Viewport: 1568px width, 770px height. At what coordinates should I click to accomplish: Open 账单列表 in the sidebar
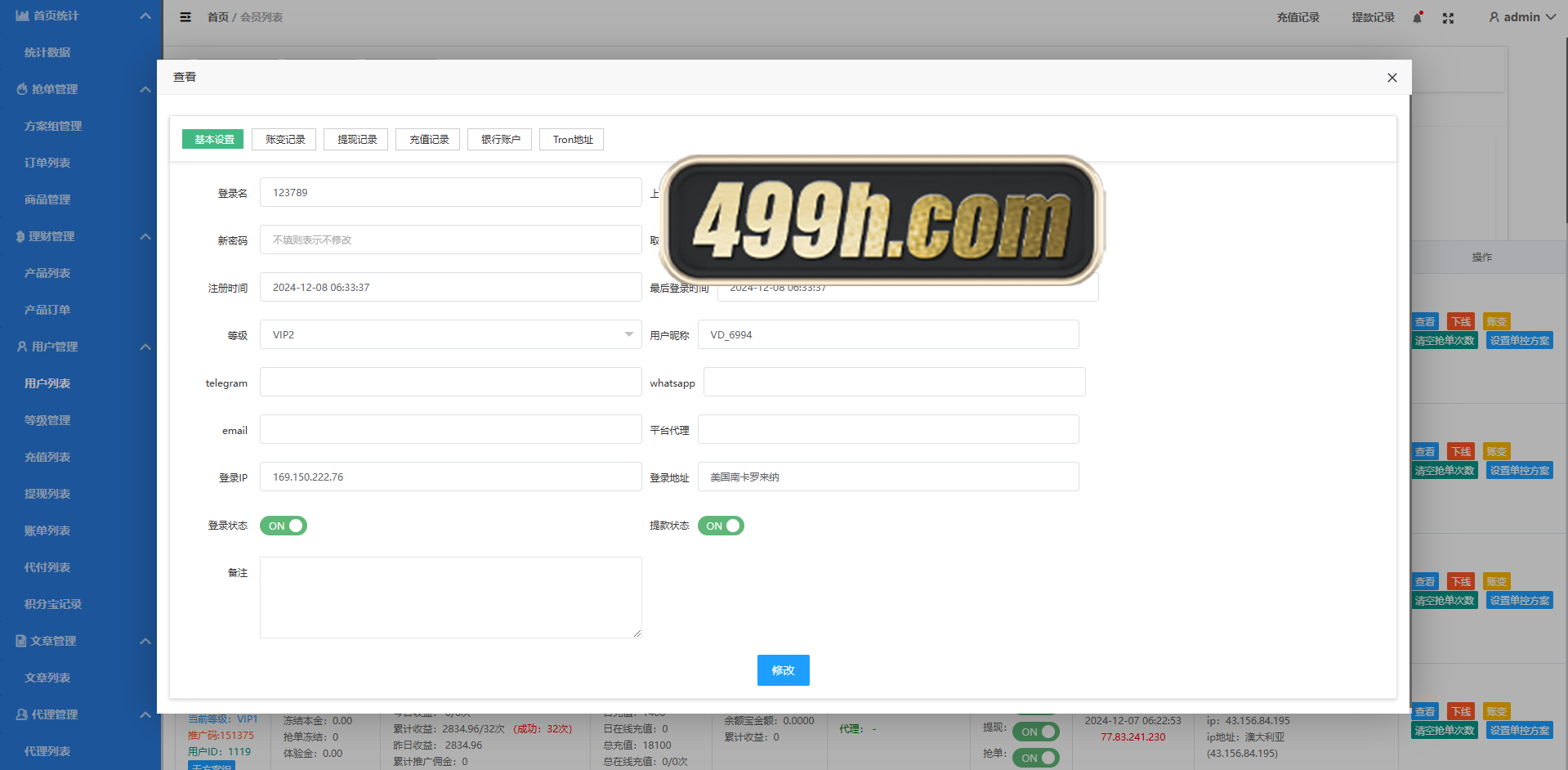click(47, 530)
